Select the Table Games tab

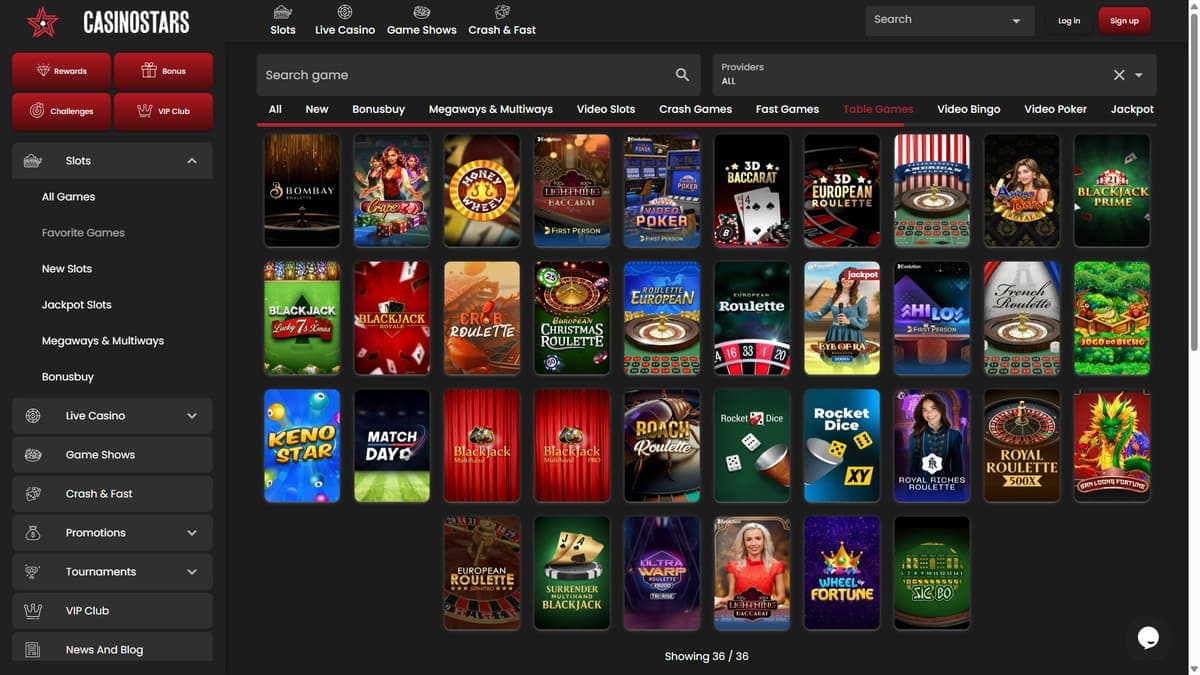pos(878,109)
